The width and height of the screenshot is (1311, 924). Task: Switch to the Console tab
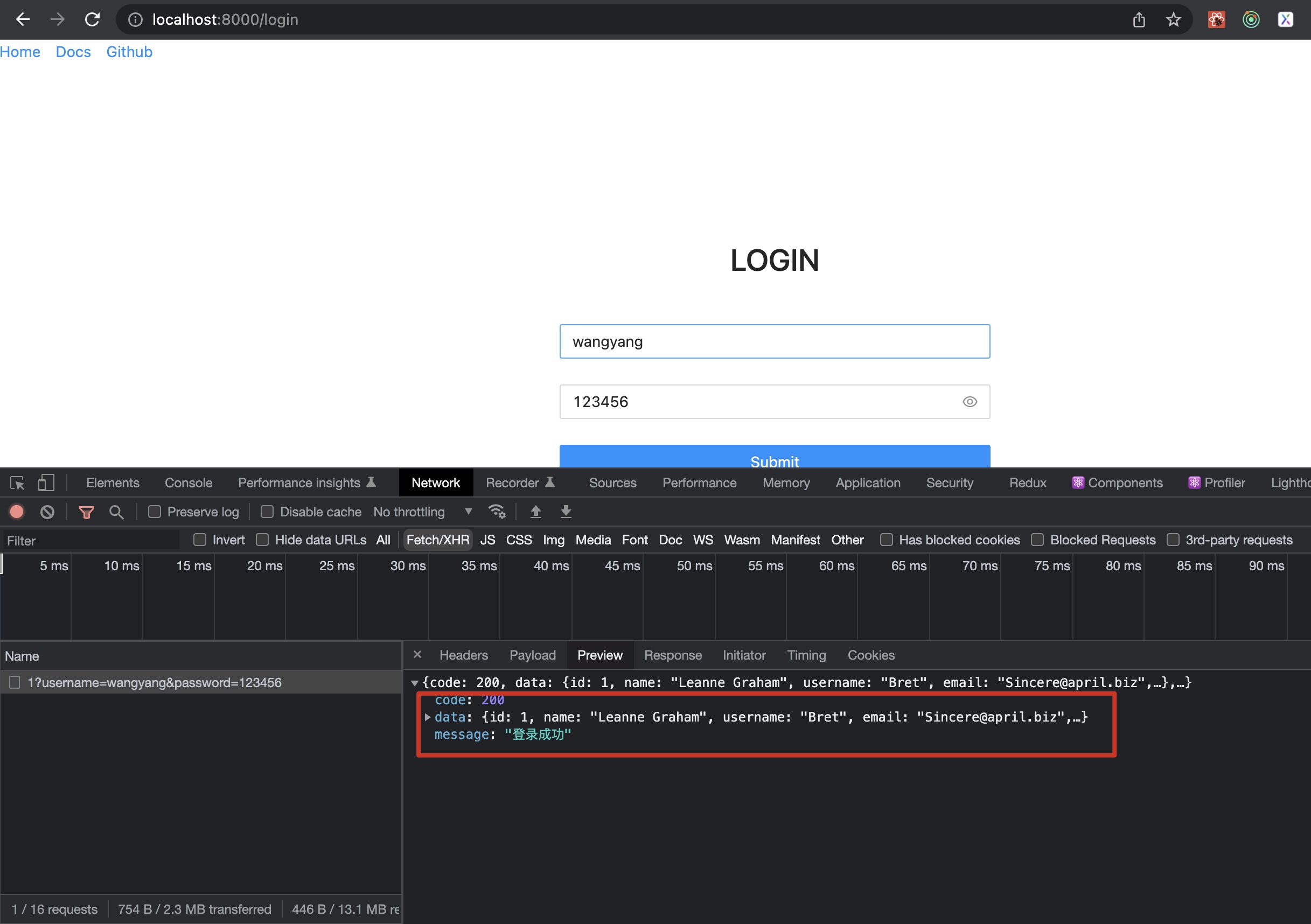(x=189, y=483)
